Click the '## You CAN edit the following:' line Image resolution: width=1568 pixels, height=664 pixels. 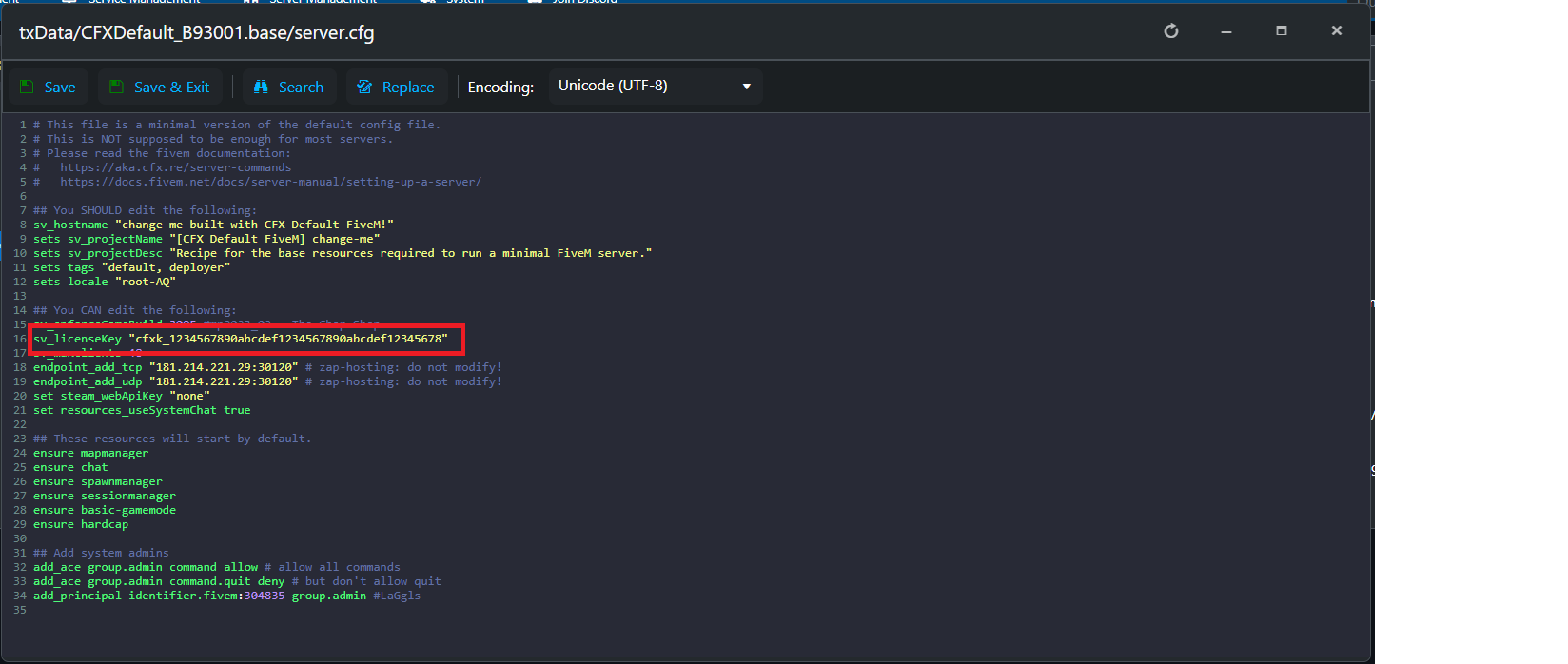(x=135, y=310)
